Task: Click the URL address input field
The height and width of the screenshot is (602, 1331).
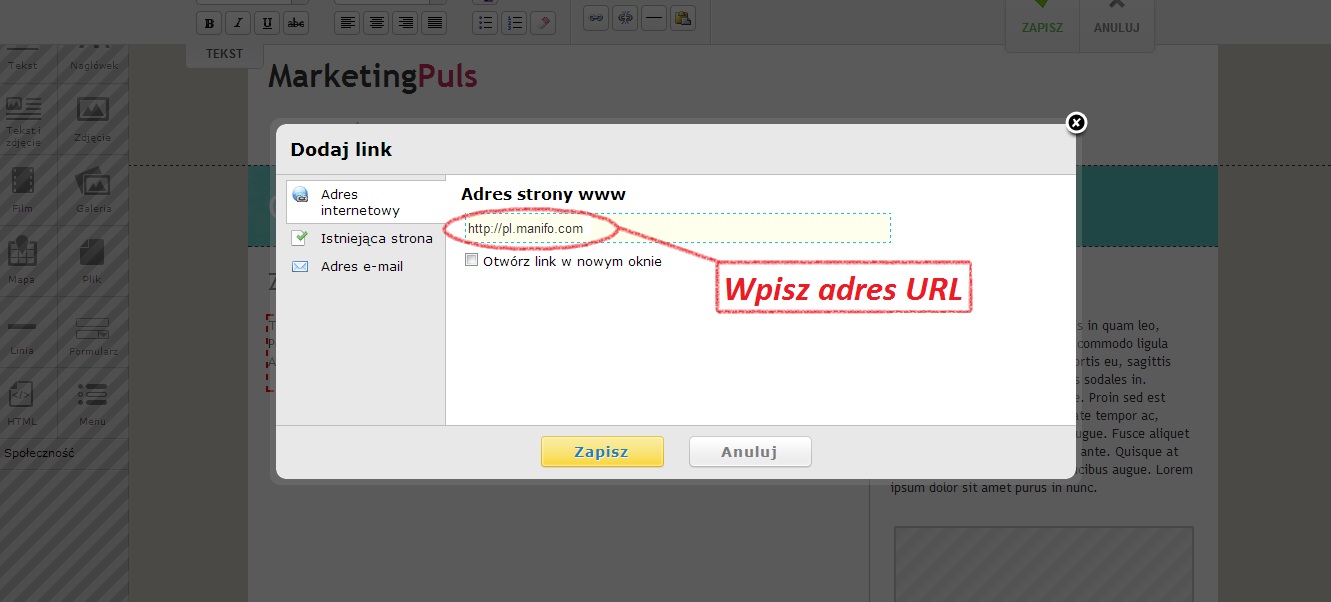Action: pyautogui.click(x=677, y=229)
